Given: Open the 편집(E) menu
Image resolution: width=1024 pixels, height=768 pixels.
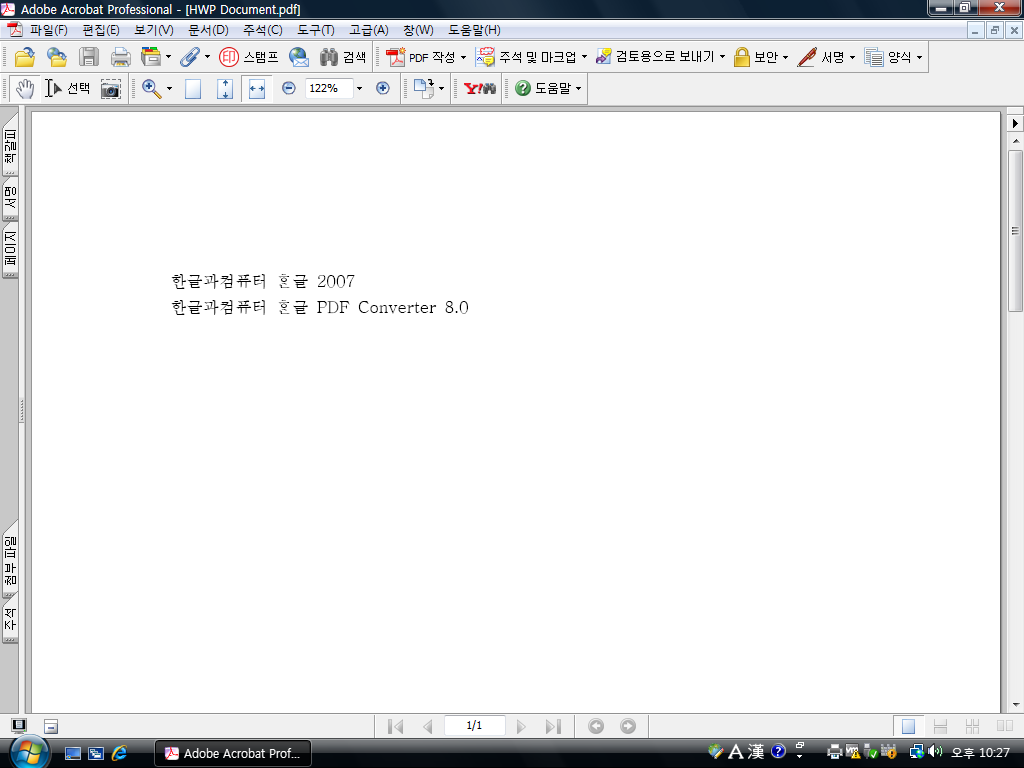Looking at the screenshot, I should [x=101, y=30].
